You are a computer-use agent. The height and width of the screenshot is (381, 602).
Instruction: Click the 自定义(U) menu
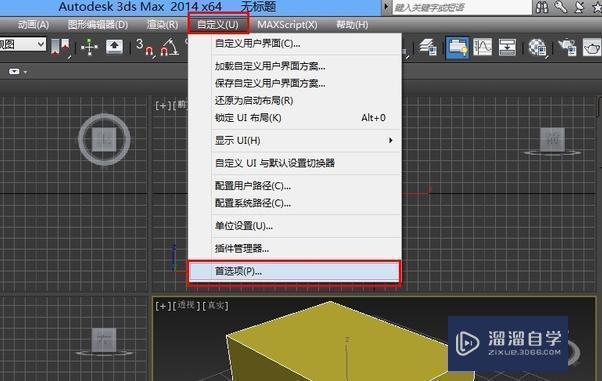coord(218,25)
